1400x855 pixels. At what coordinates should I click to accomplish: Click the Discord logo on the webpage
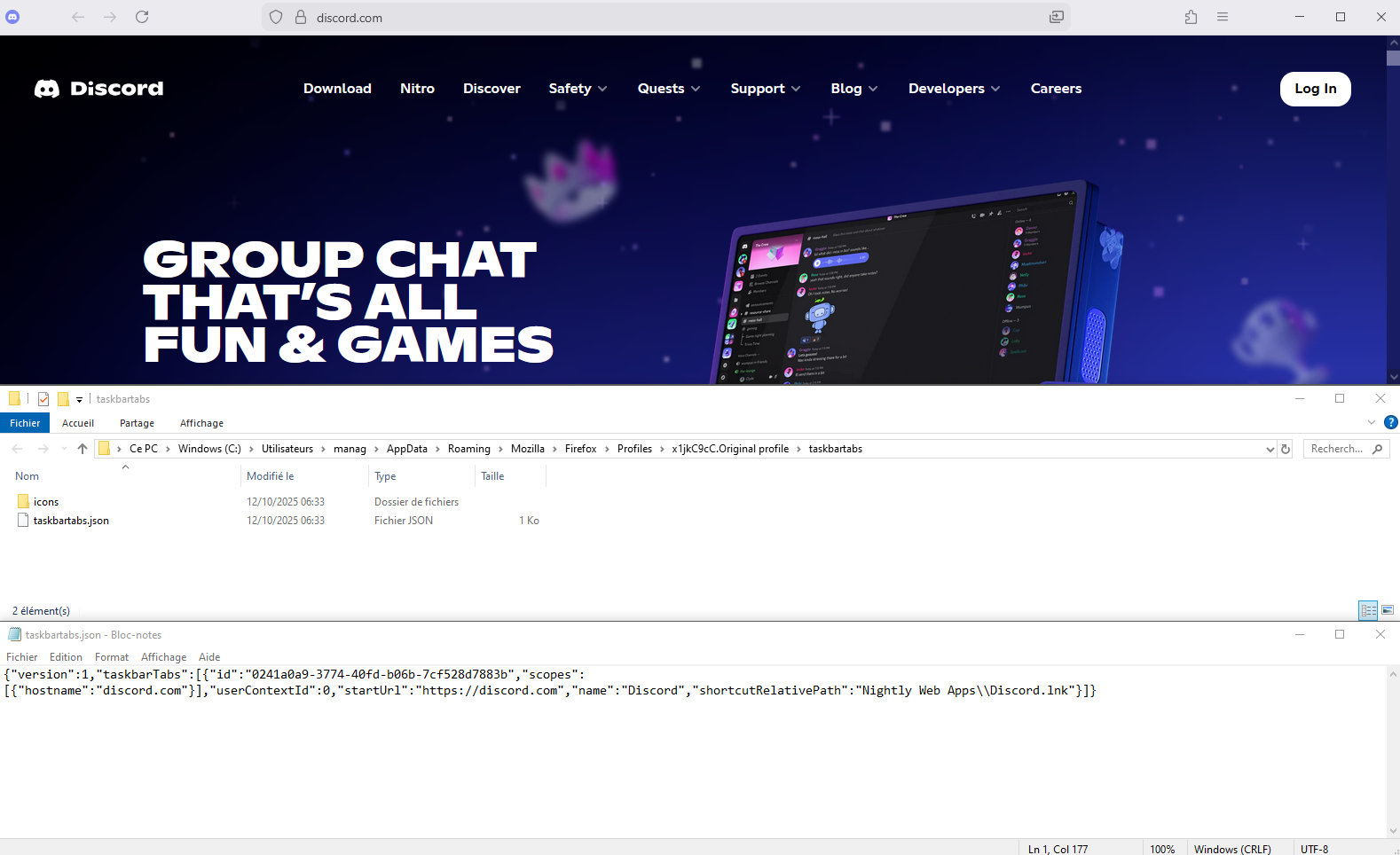pos(98,89)
